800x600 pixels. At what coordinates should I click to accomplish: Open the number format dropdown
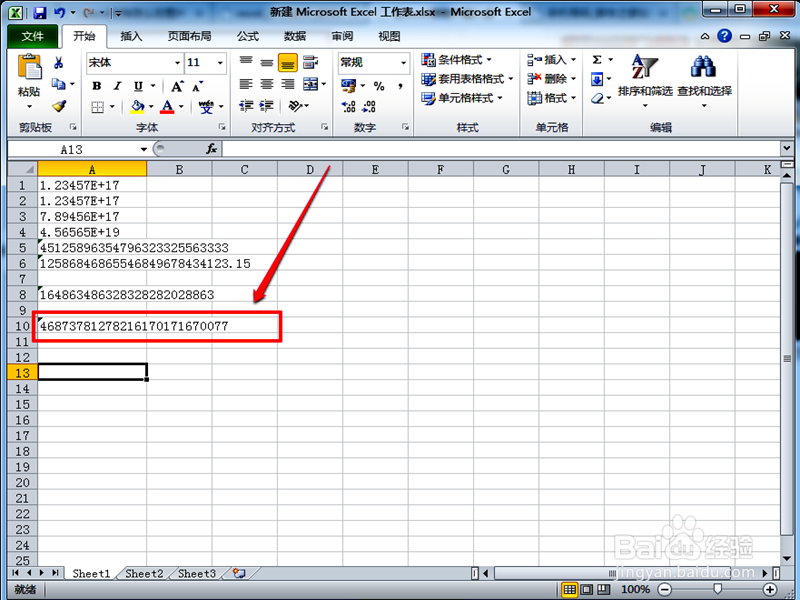pyautogui.click(x=404, y=63)
